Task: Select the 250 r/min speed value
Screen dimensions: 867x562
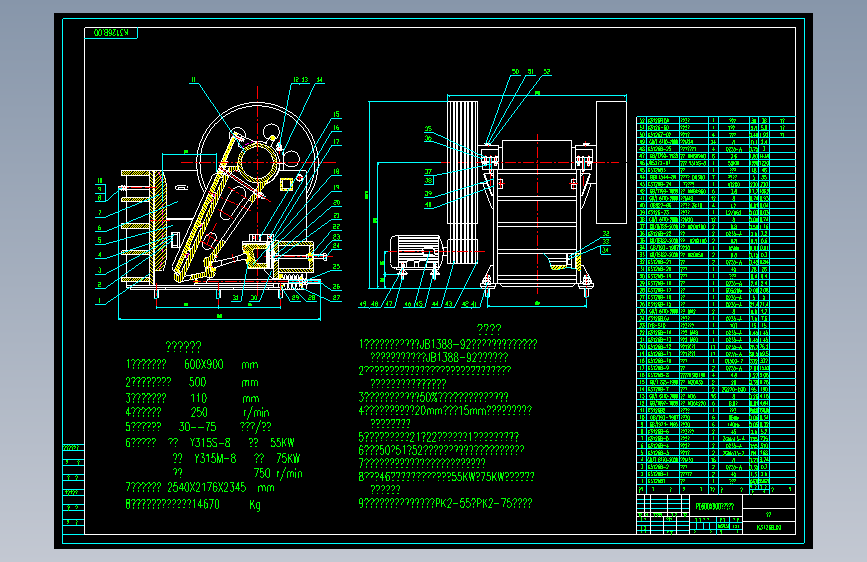Action: tap(199, 412)
